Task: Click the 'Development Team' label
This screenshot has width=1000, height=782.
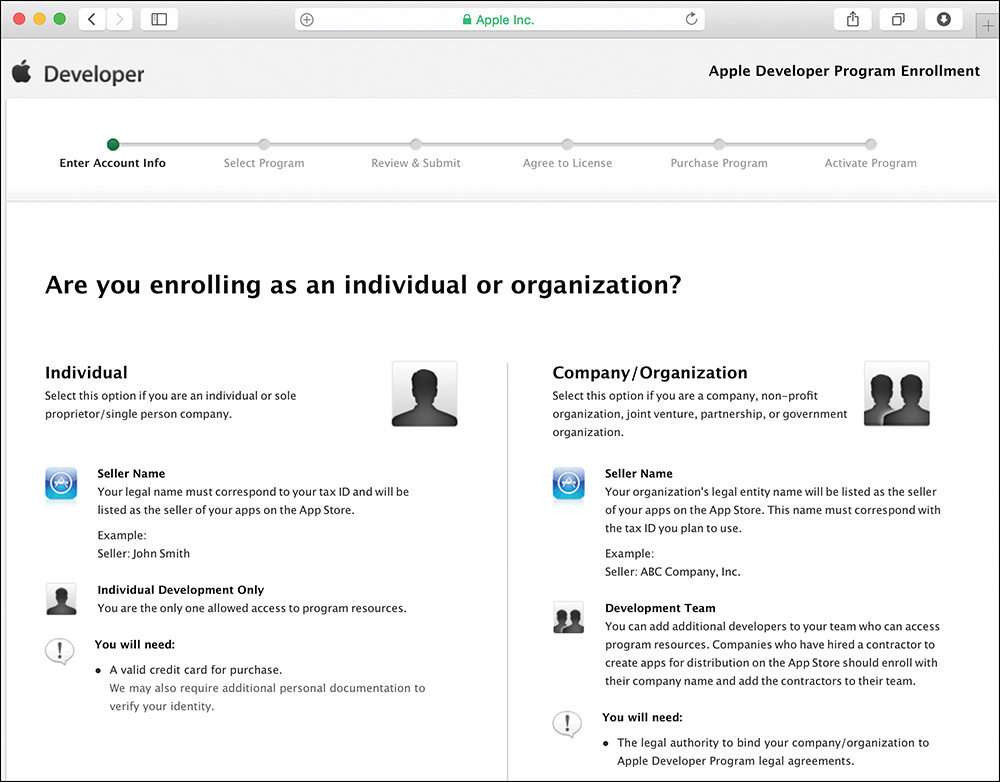Action: pos(660,609)
